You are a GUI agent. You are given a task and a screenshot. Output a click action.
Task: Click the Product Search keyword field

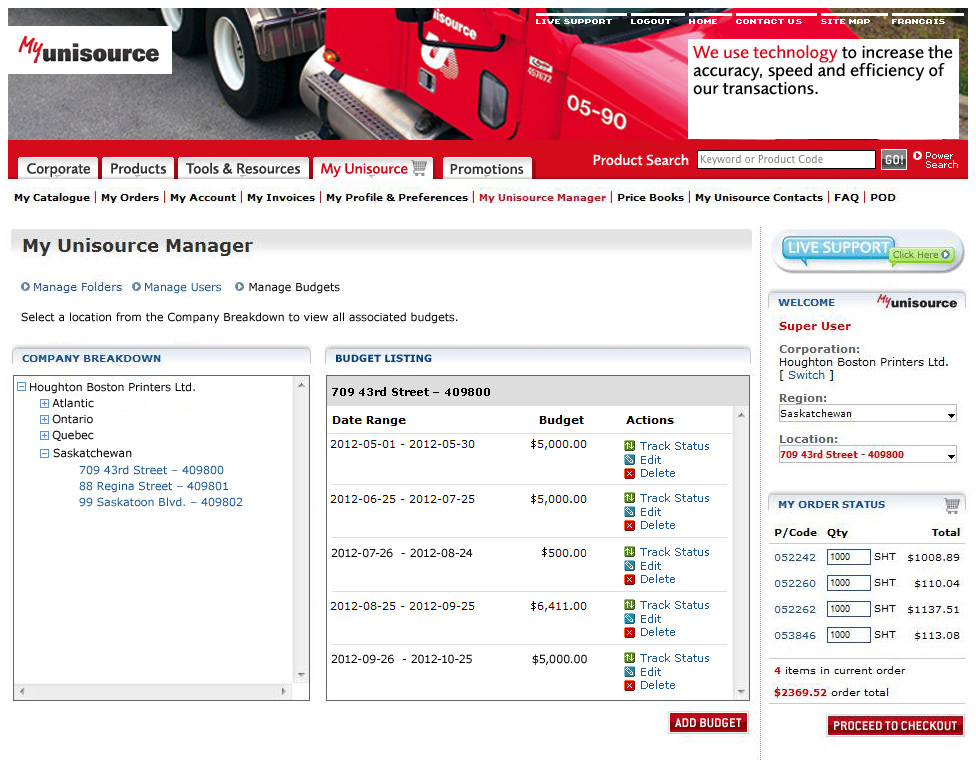785,160
